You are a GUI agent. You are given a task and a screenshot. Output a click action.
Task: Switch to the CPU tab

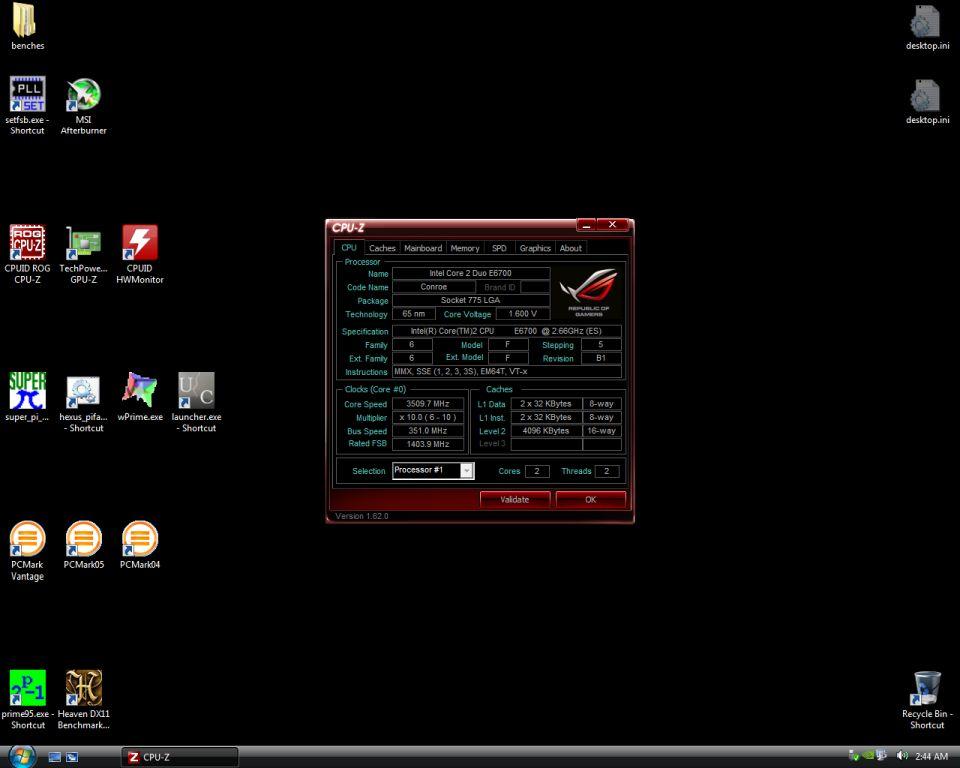(x=349, y=247)
